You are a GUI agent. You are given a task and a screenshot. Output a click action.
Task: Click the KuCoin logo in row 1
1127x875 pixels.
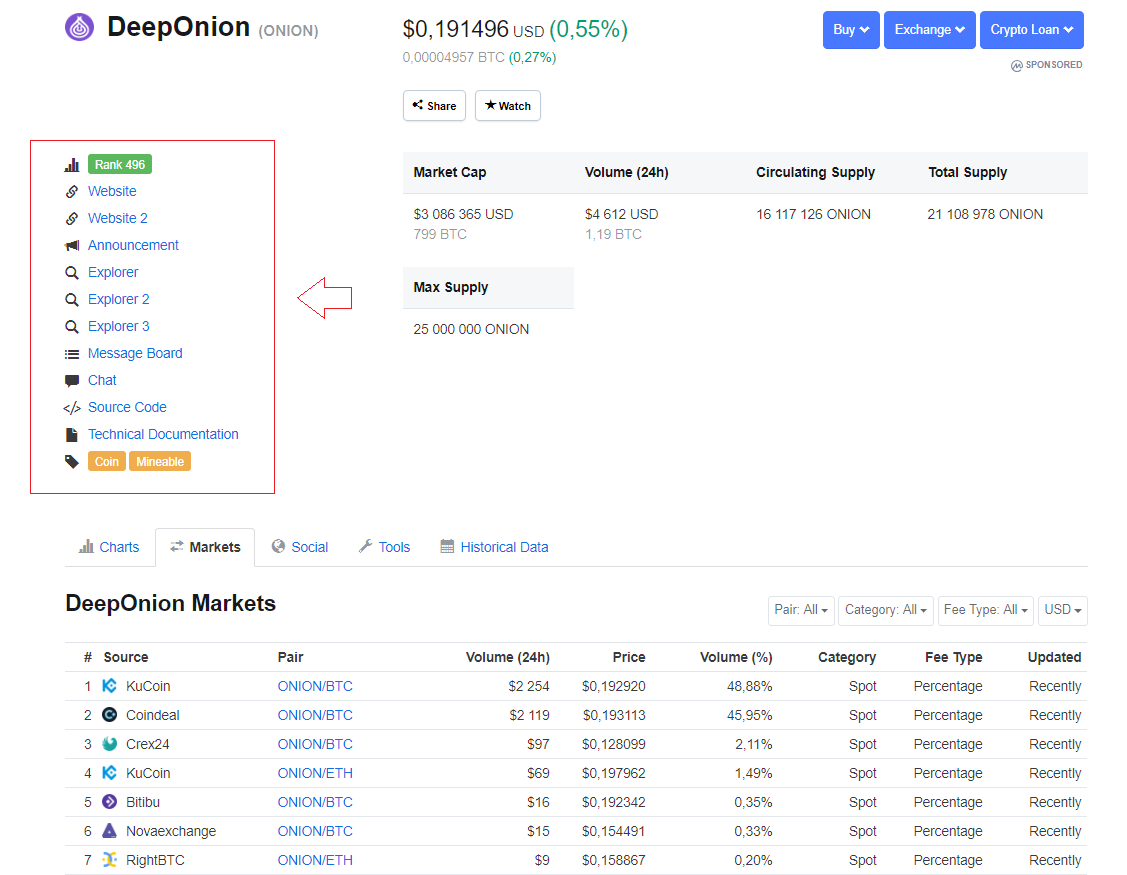click(x=109, y=686)
